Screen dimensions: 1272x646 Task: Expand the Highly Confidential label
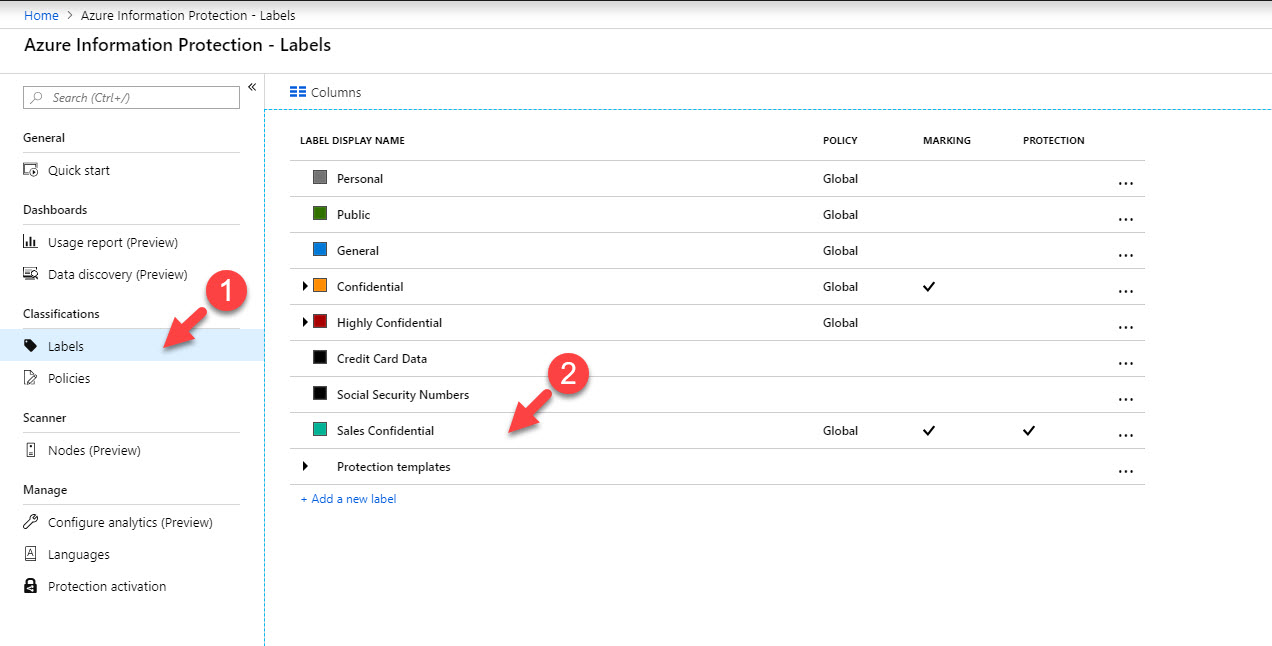click(x=305, y=322)
